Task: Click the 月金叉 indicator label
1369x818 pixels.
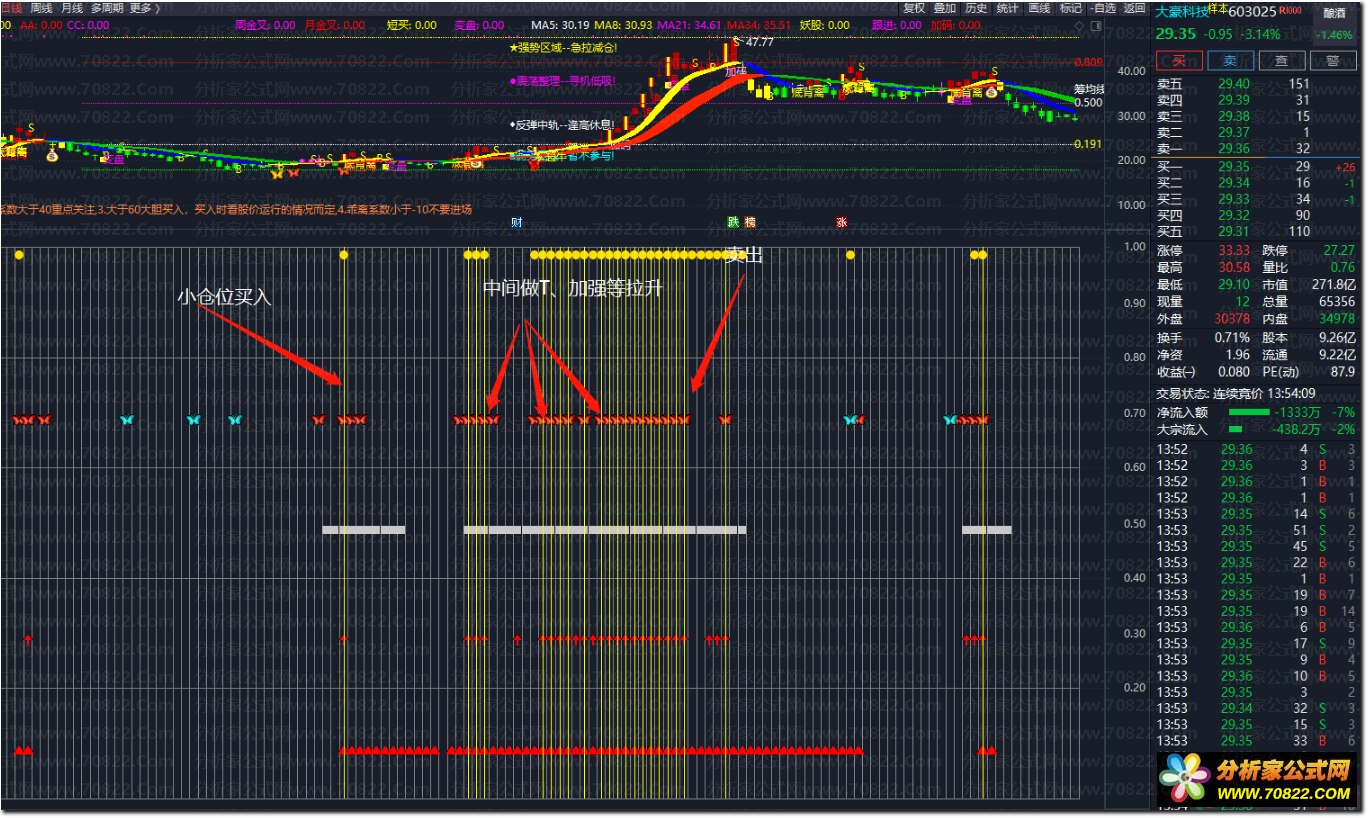Action: click(334, 25)
